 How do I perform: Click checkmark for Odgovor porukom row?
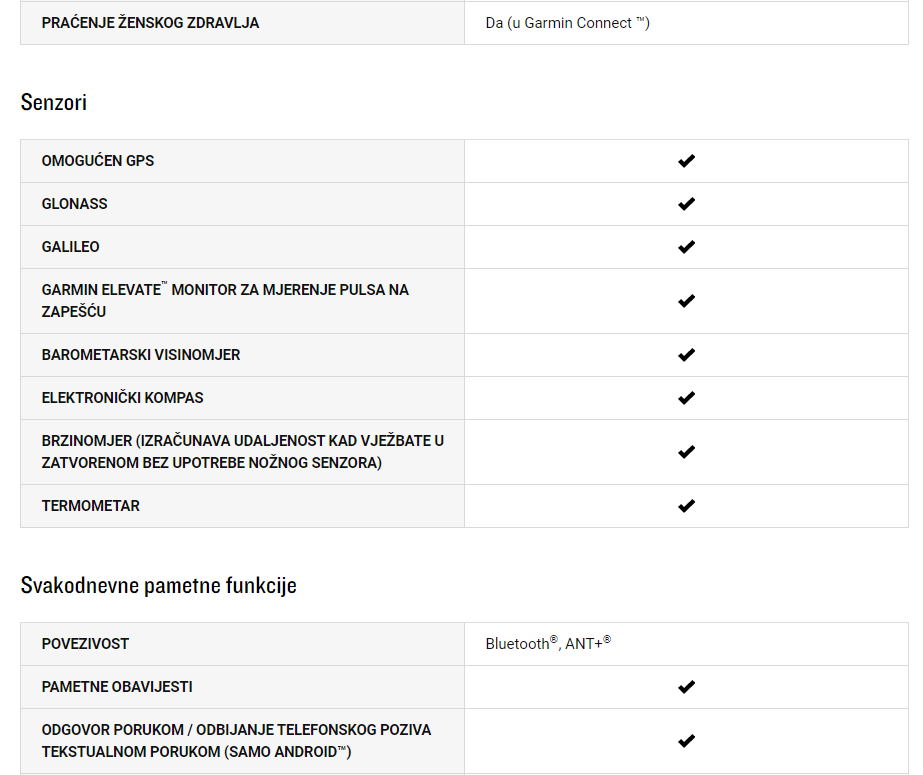tap(686, 741)
